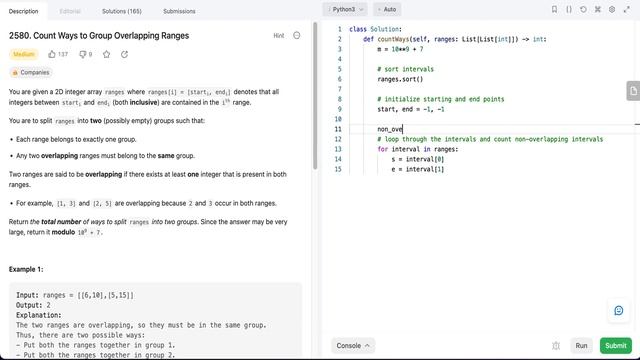Viewport: 640px width, 360px height.
Task: Open Solutions (165) tab
Action: coord(122,11)
